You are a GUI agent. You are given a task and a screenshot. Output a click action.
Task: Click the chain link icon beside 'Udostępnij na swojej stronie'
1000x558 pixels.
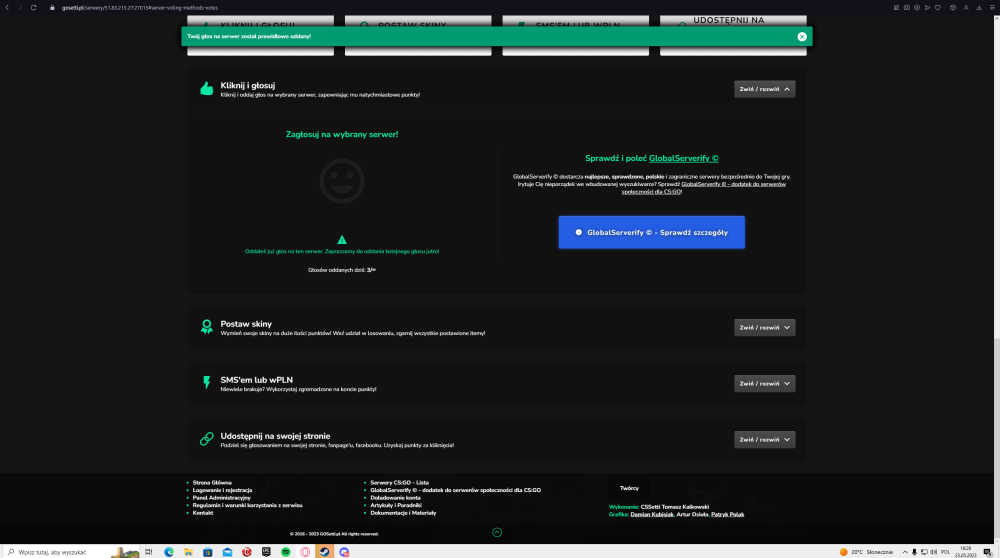207,439
